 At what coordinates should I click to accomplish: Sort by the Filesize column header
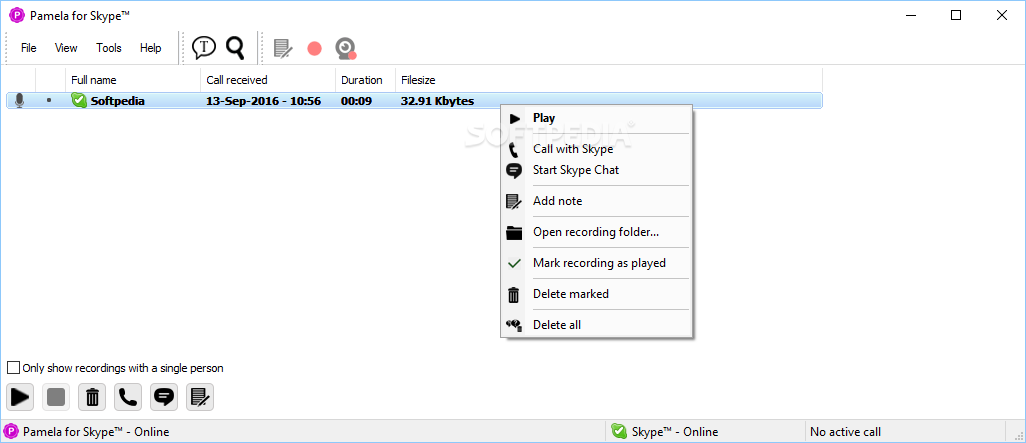click(x=609, y=80)
